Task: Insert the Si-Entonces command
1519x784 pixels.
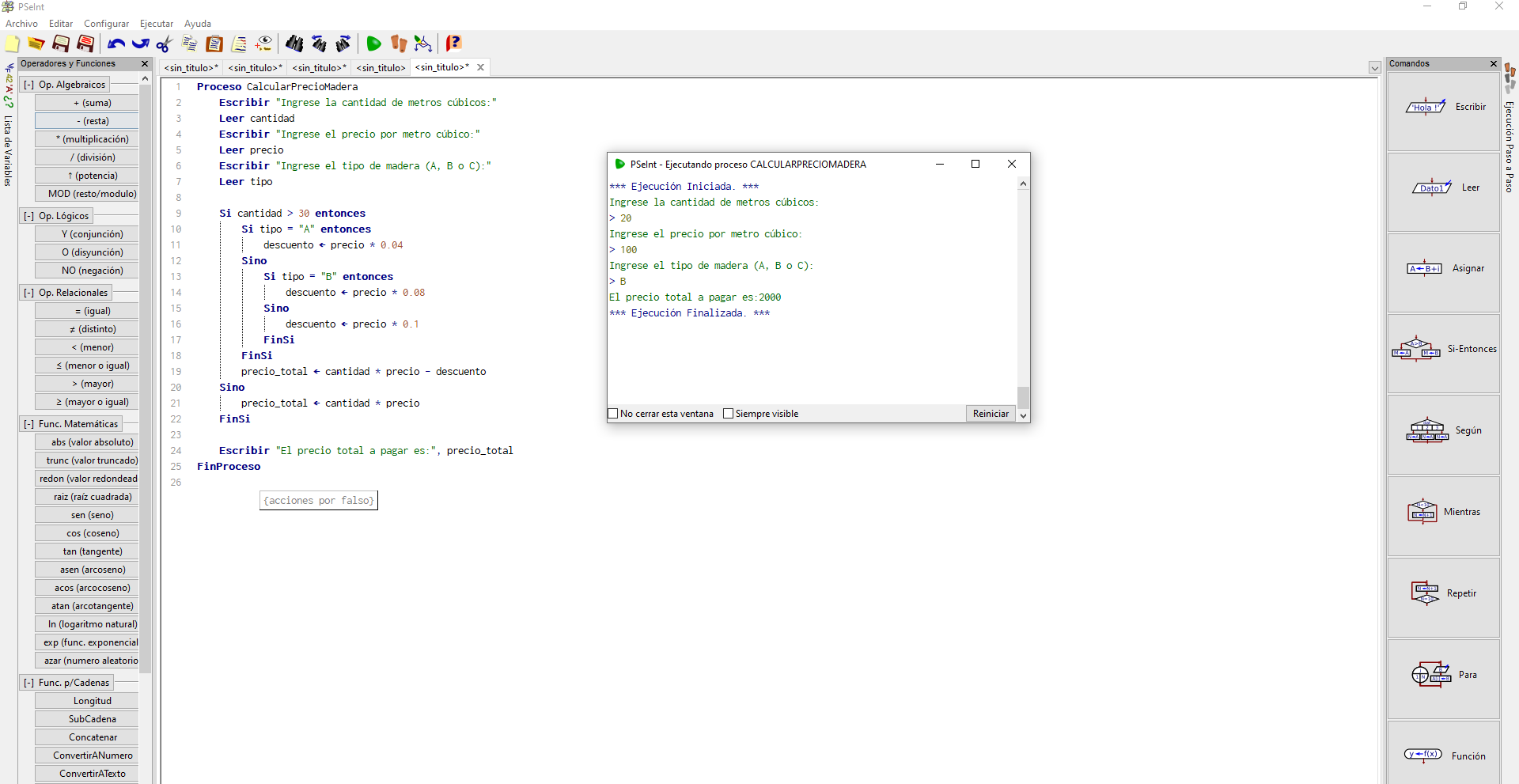Action: 1443,349
